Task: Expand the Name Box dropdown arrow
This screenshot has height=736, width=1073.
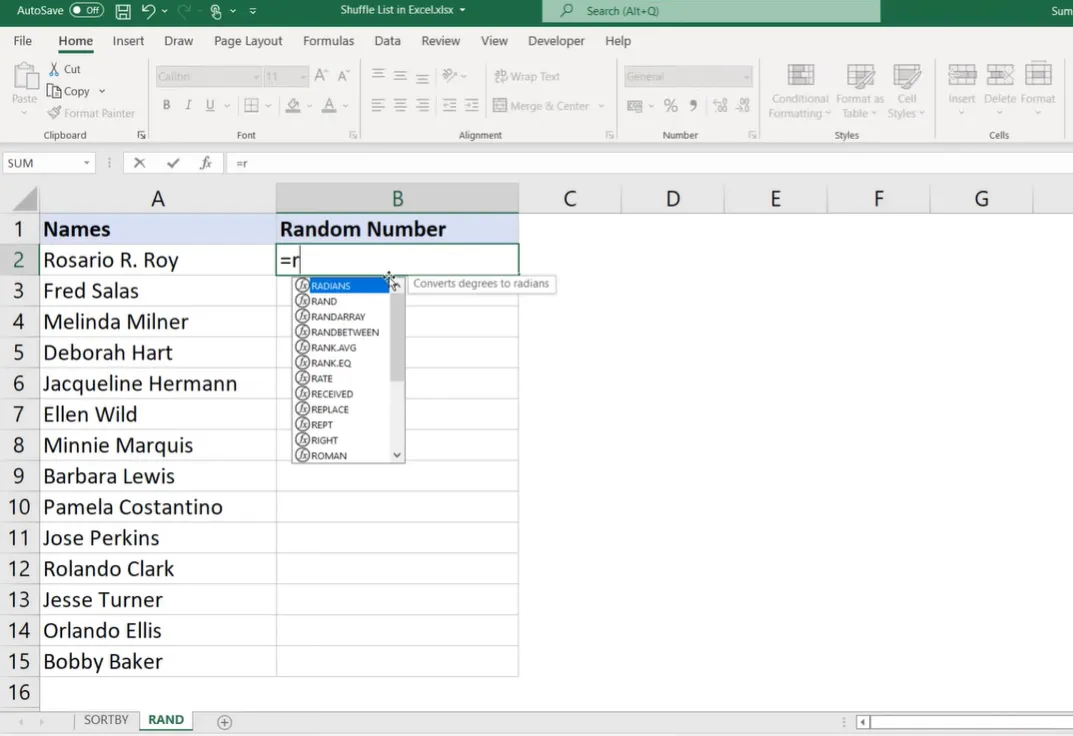Action: pyautogui.click(x=87, y=163)
